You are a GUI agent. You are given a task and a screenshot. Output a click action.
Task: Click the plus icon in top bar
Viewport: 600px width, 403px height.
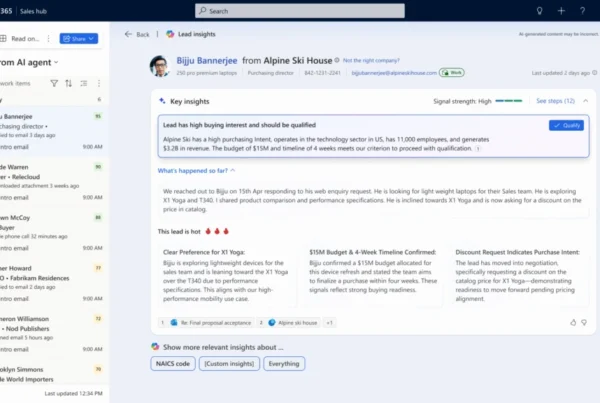[x=561, y=10]
